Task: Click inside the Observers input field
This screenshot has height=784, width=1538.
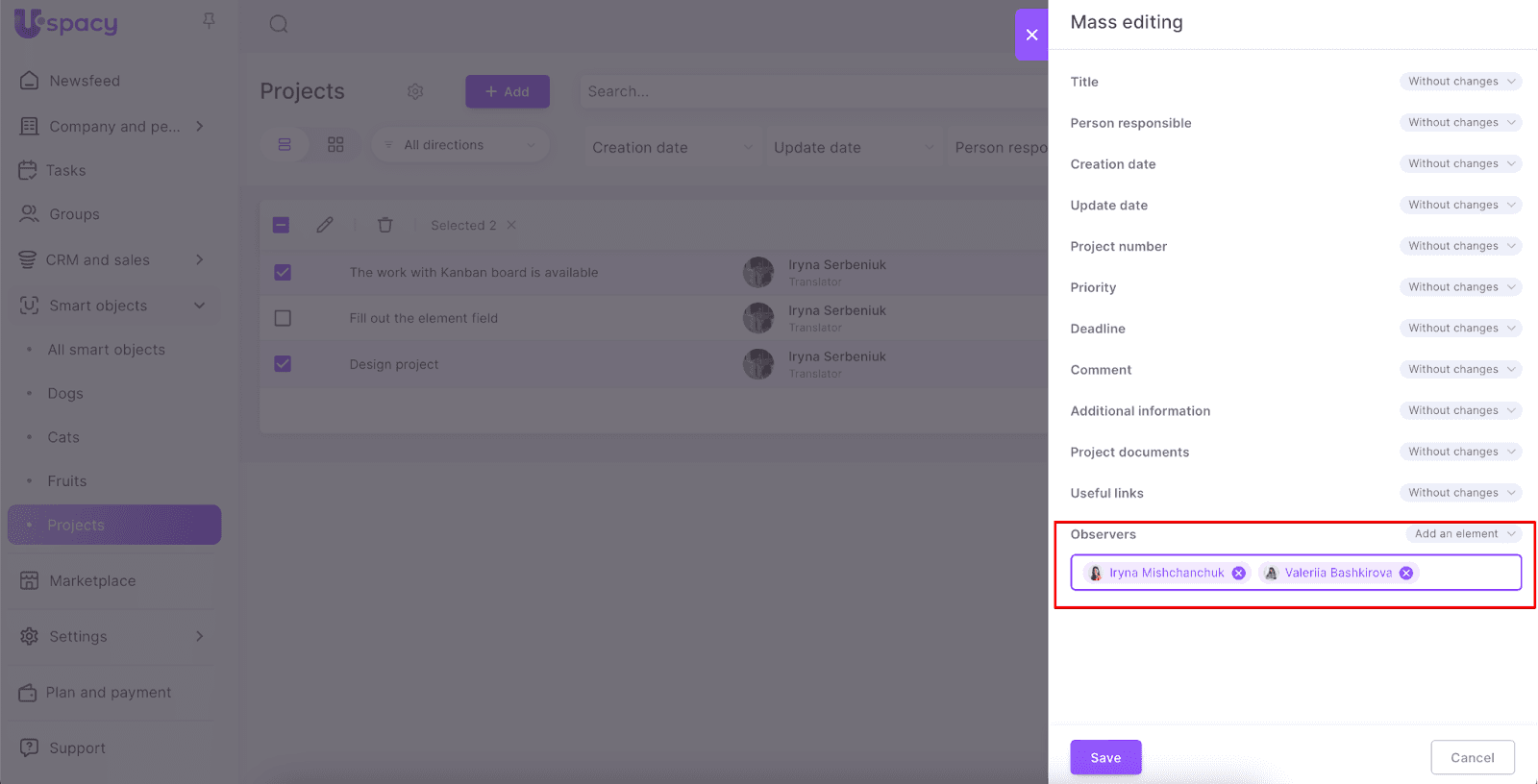Action: (1466, 574)
